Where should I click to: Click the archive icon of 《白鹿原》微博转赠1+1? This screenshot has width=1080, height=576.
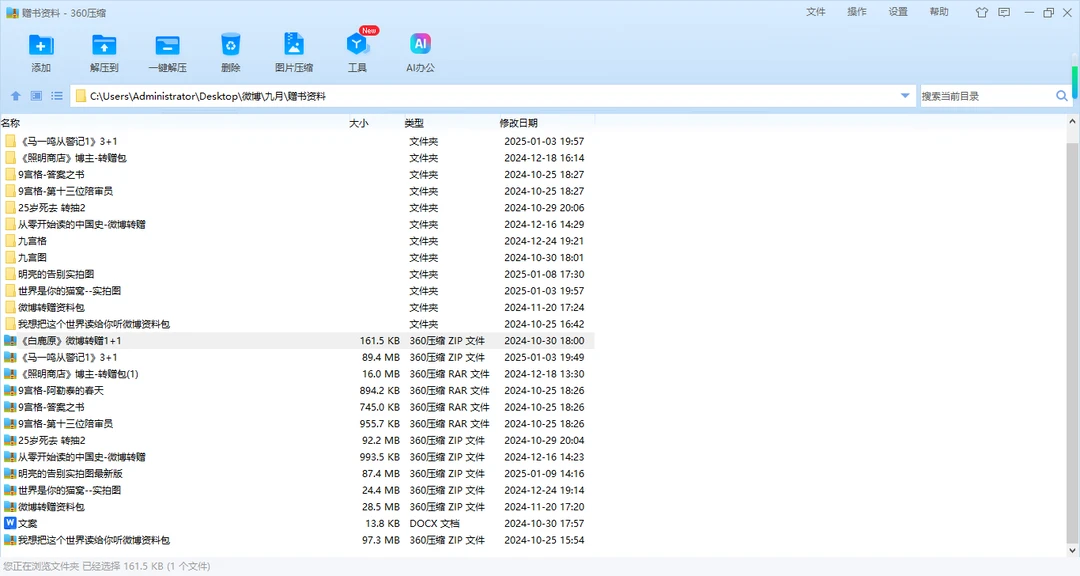tap(10, 340)
